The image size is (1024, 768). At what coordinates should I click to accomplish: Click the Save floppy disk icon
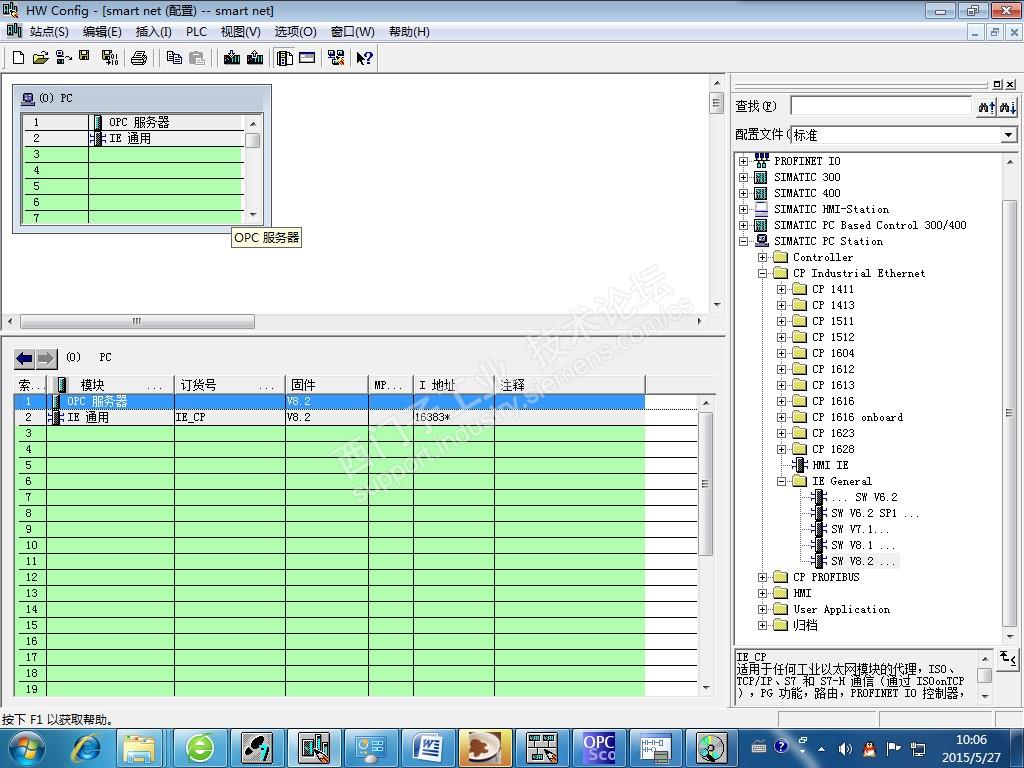tap(84, 56)
